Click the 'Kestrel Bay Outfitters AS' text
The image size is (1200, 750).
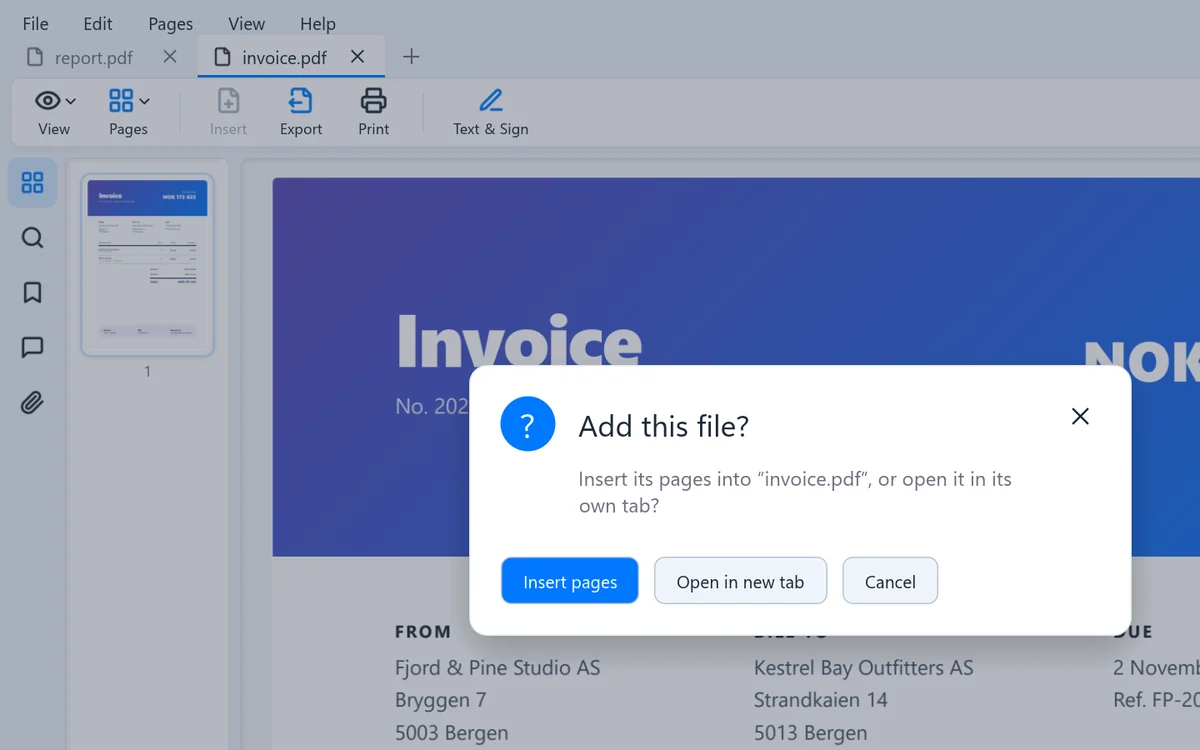coord(863,668)
